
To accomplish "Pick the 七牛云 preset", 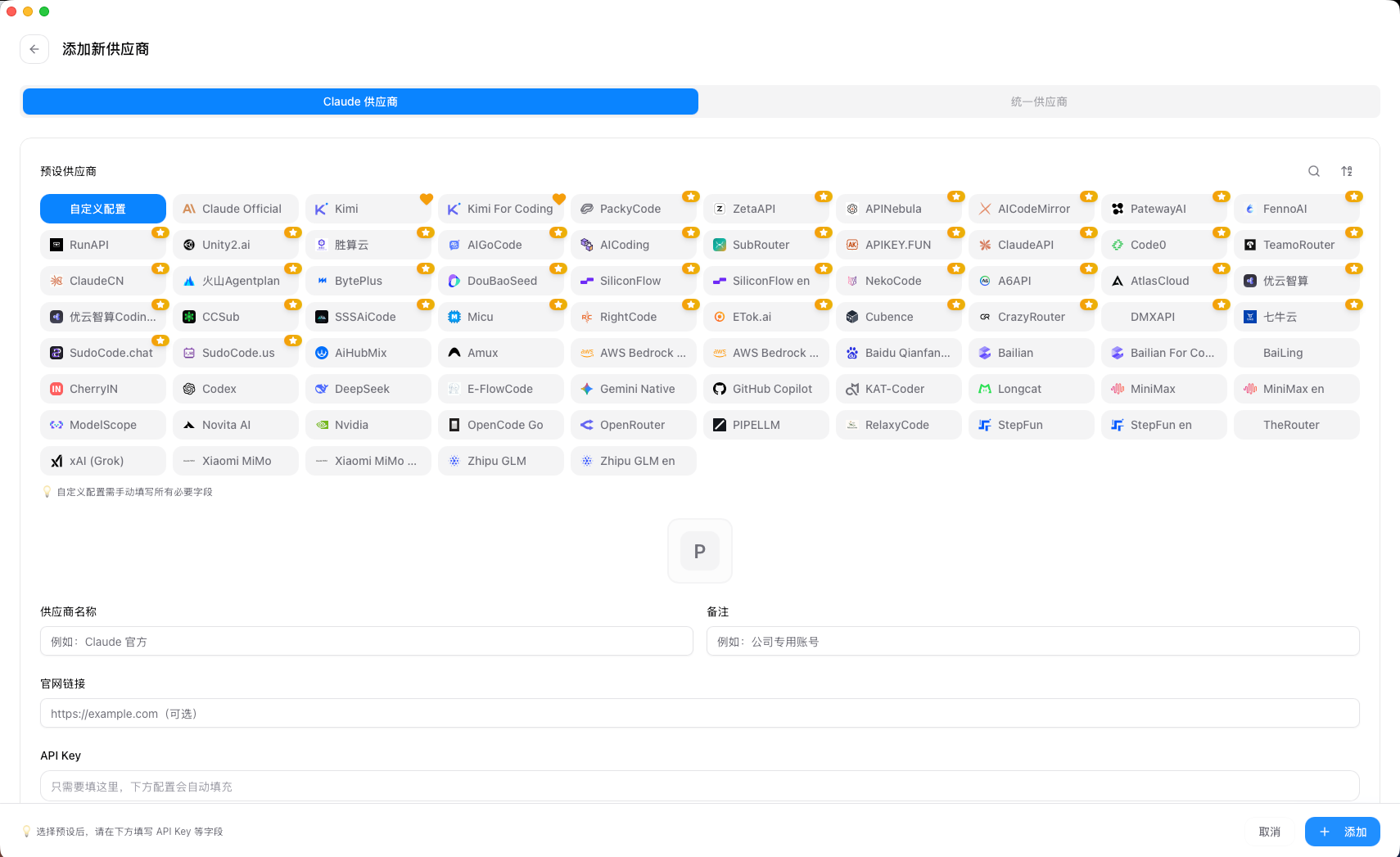I will click(1297, 317).
